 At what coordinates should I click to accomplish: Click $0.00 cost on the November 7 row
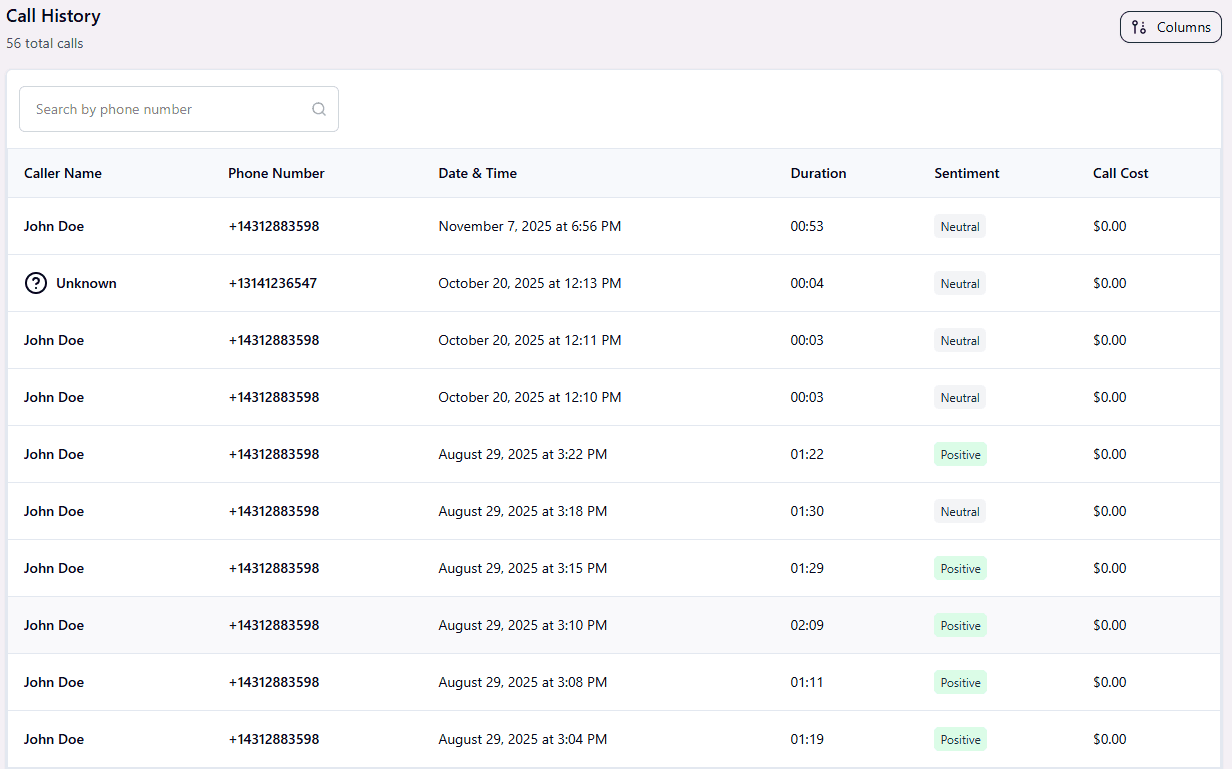click(x=1110, y=226)
